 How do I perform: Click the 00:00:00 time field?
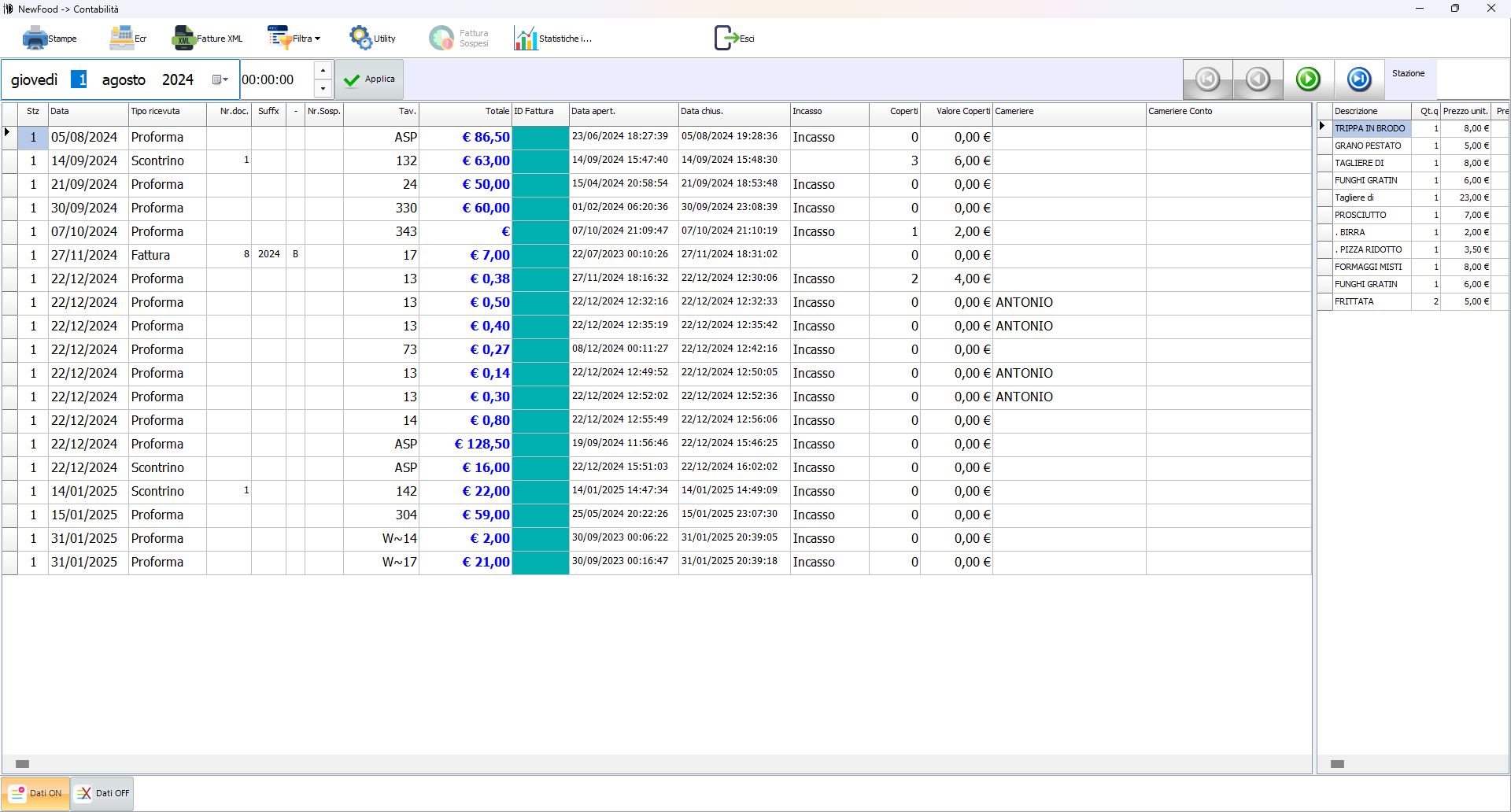(x=275, y=79)
